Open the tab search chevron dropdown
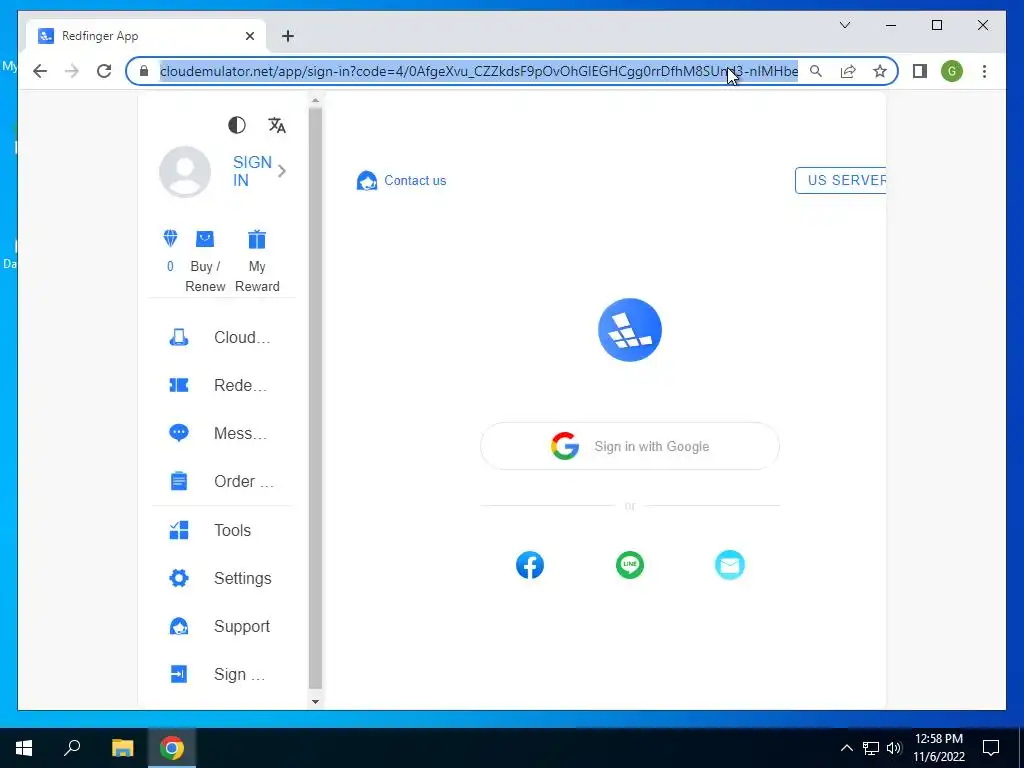This screenshot has width=1024, height=768. (x=844, y=25)
